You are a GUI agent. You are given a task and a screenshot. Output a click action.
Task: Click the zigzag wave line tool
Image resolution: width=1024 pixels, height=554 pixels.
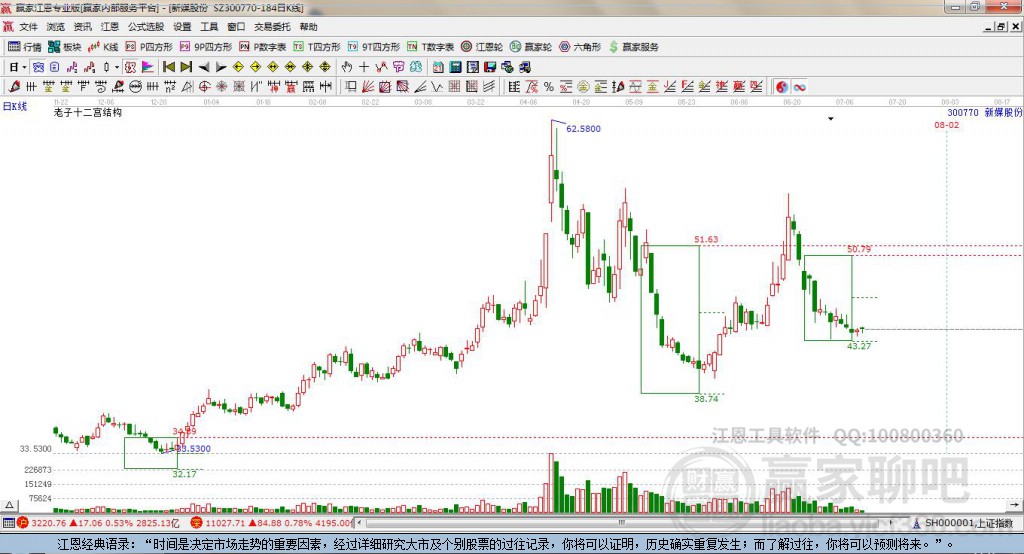[438, 86]
